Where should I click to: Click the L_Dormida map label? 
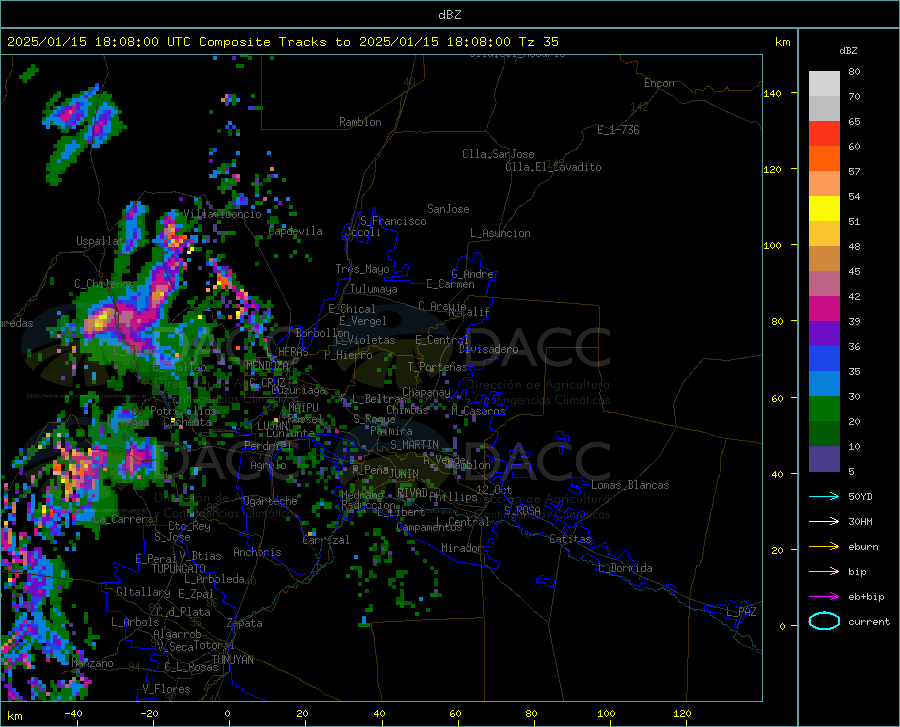624,568
